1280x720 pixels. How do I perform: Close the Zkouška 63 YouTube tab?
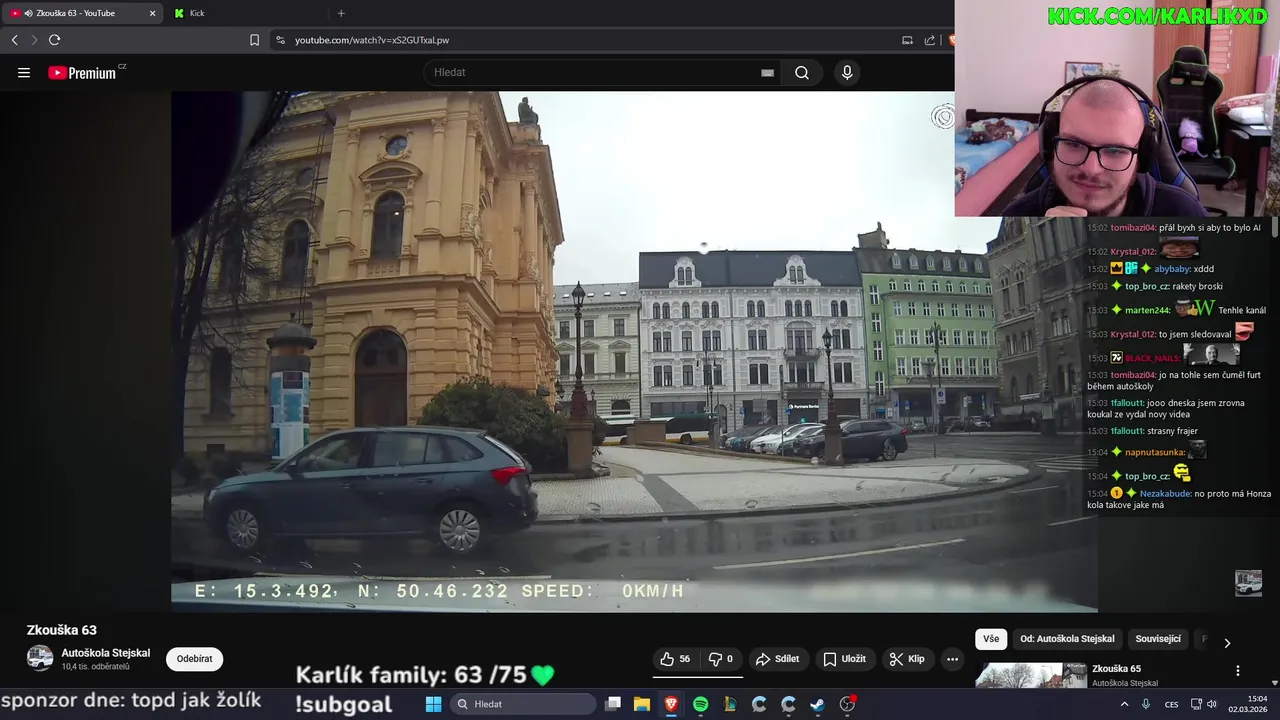click(152, 13)
